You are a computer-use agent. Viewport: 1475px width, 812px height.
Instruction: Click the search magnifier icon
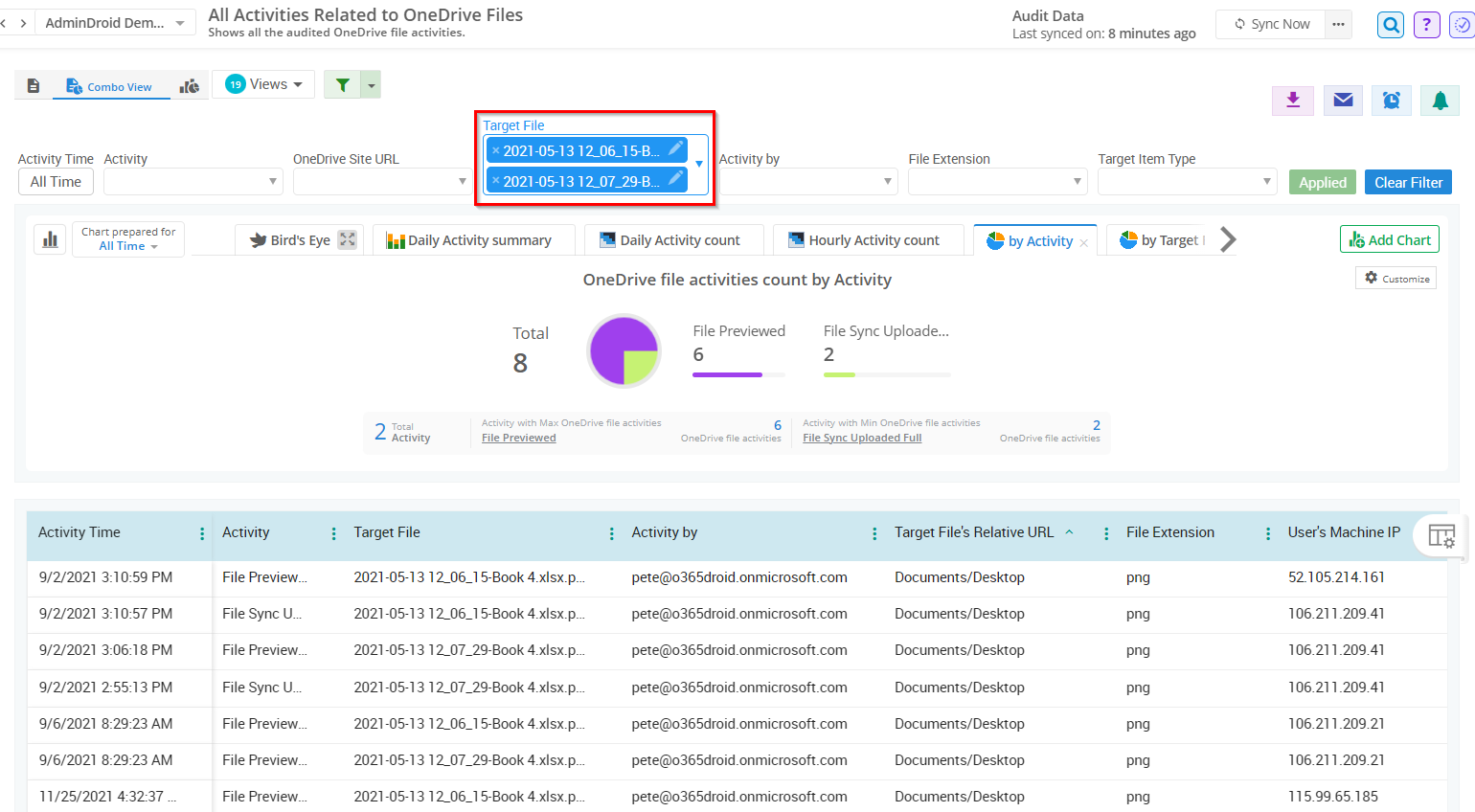(1390, 25)
